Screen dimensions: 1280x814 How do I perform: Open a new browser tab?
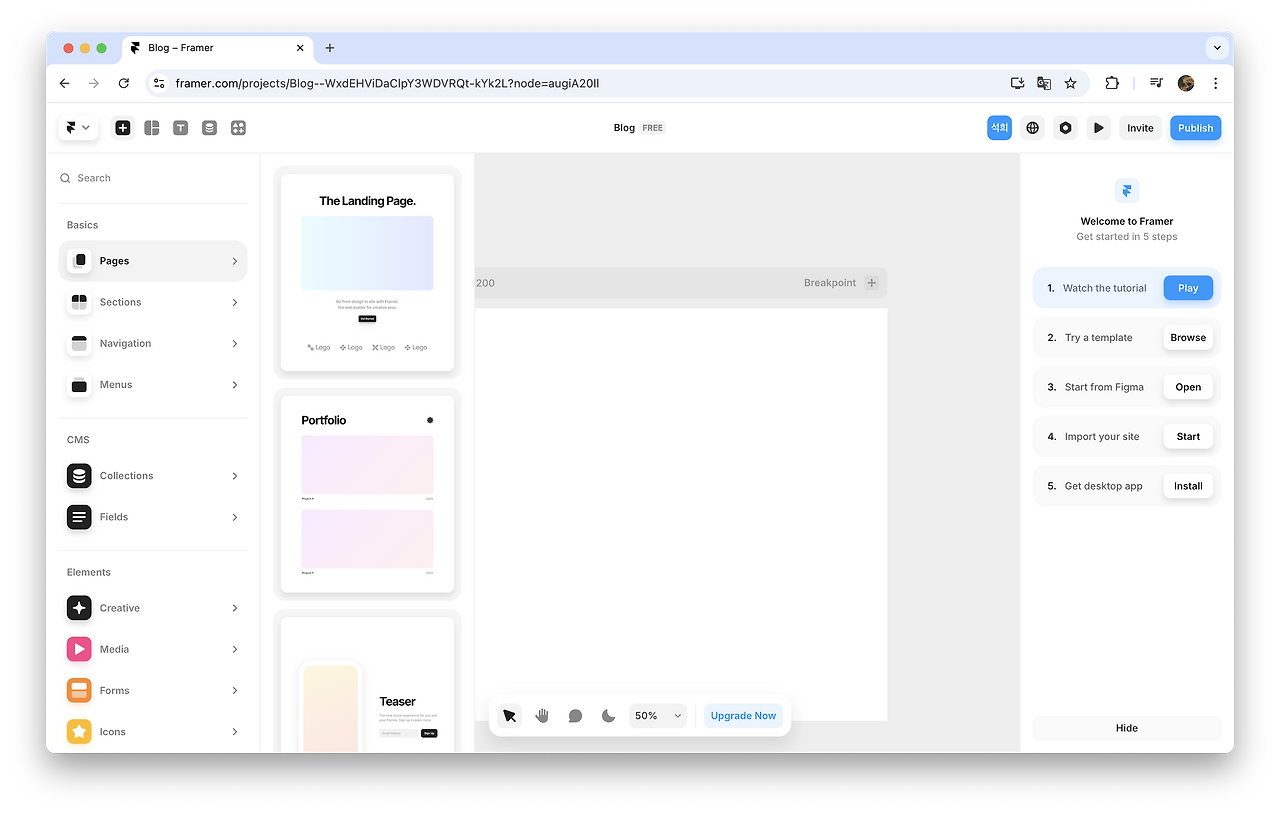point(330,48)
